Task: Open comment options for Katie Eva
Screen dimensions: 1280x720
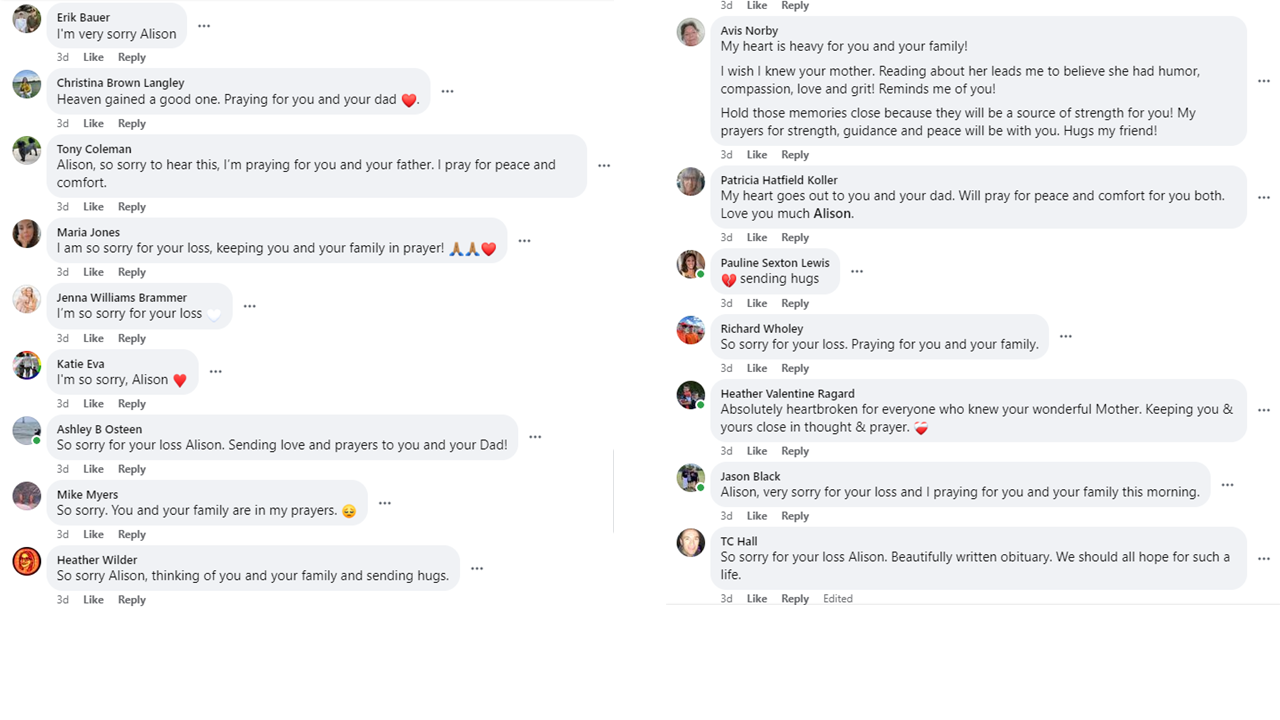Action: click(x=215, y=372)
